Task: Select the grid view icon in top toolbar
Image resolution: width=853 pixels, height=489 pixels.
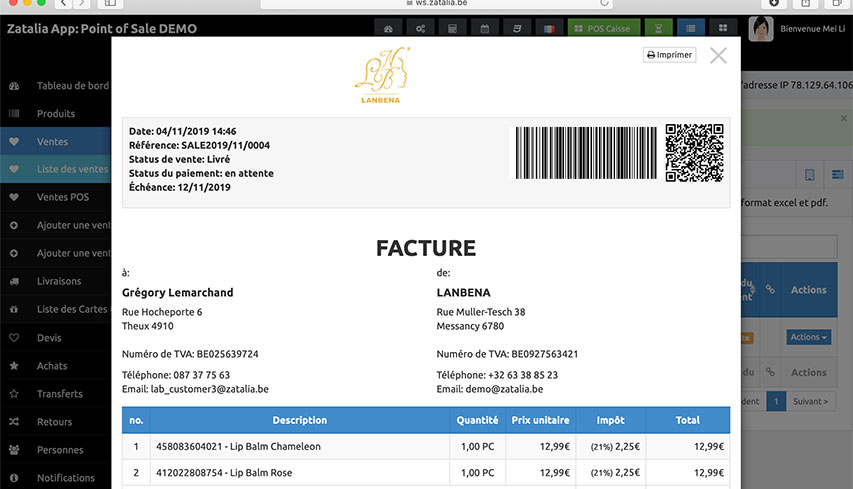Action: point(723,28)
